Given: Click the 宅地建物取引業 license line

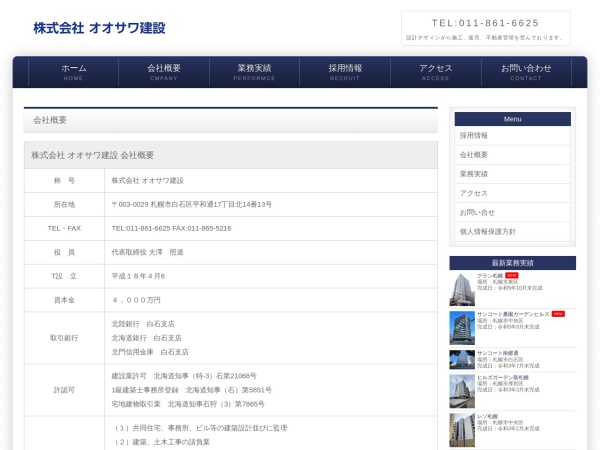Looking at the screenshot, I should coord(188,404).
